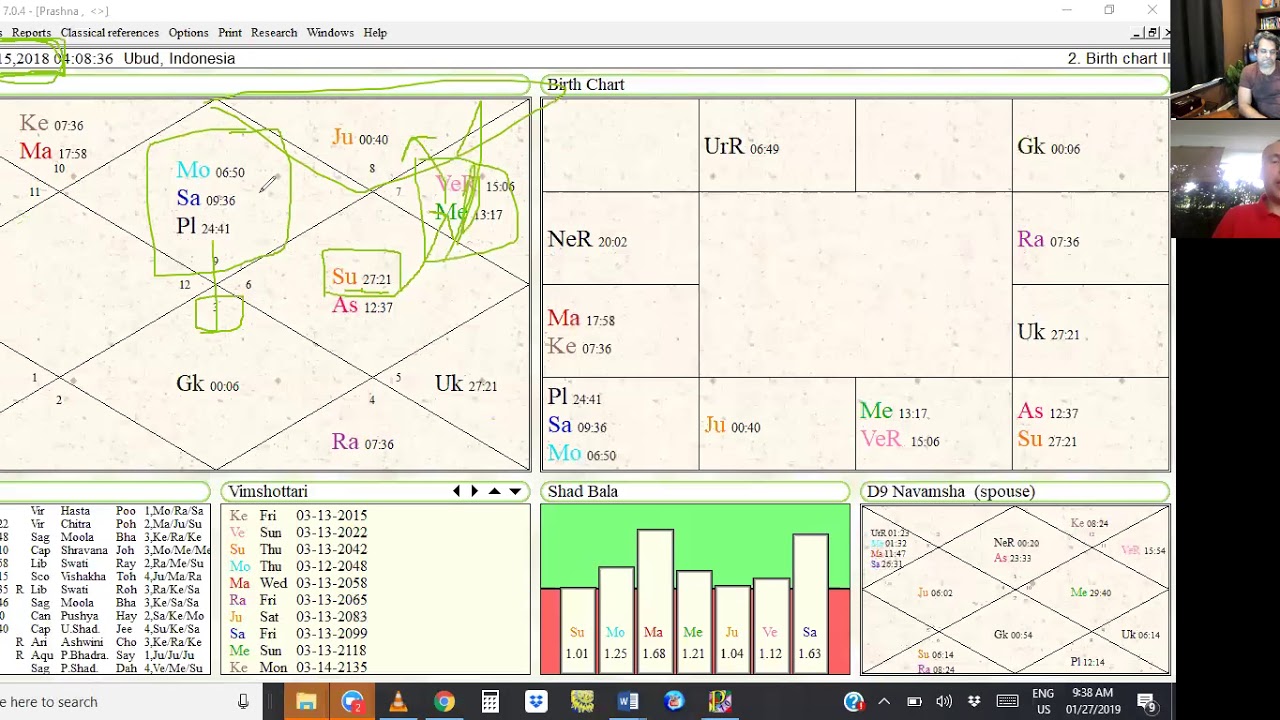The height and width of the screenshot is (720, 1280).
Task: Select the Ra Fri 03-13-2065 dasha row
Action: (x=299, y=600)
